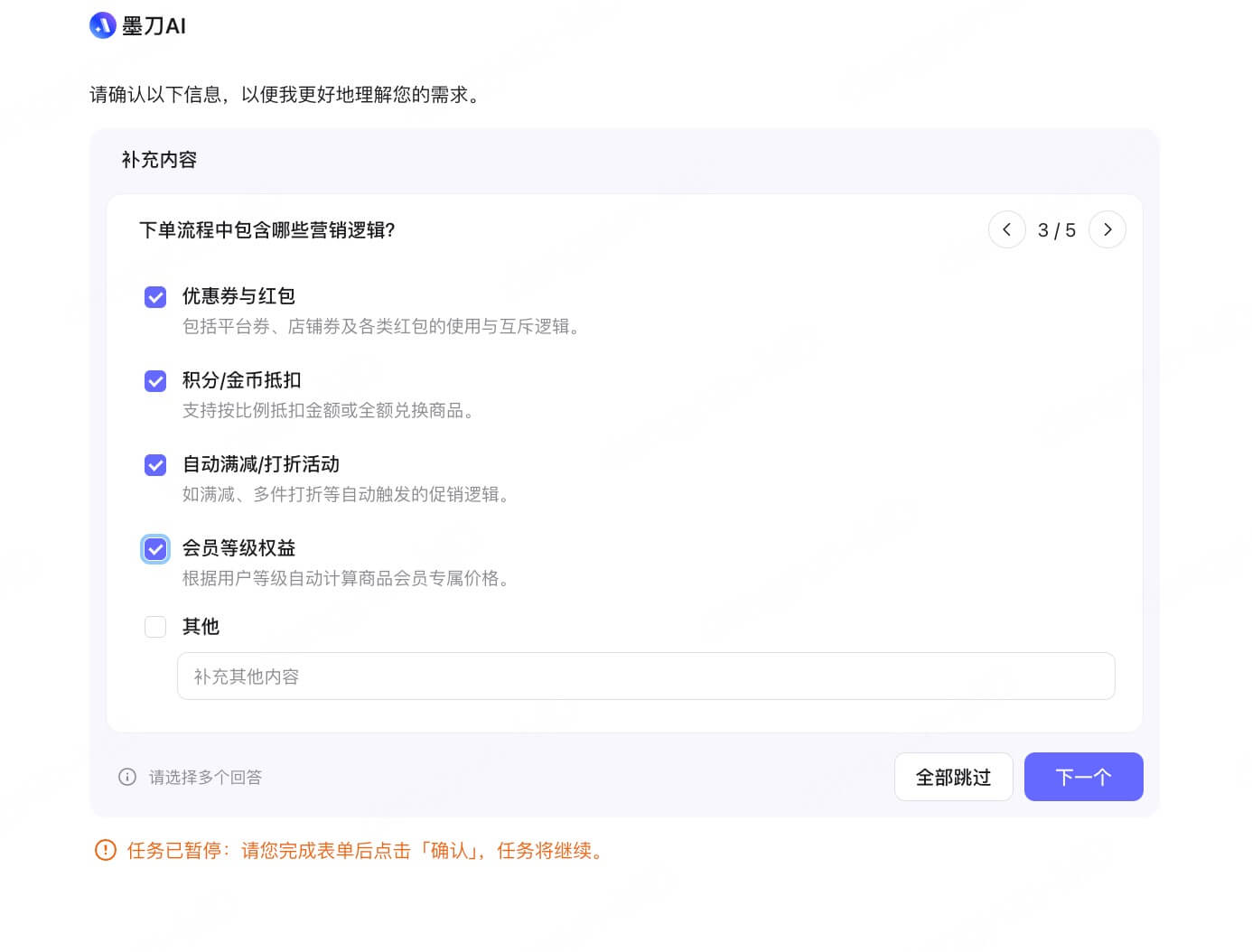Click the previous question left arrow
The image size is (1252, 952).
click(x=1007, y=229)
